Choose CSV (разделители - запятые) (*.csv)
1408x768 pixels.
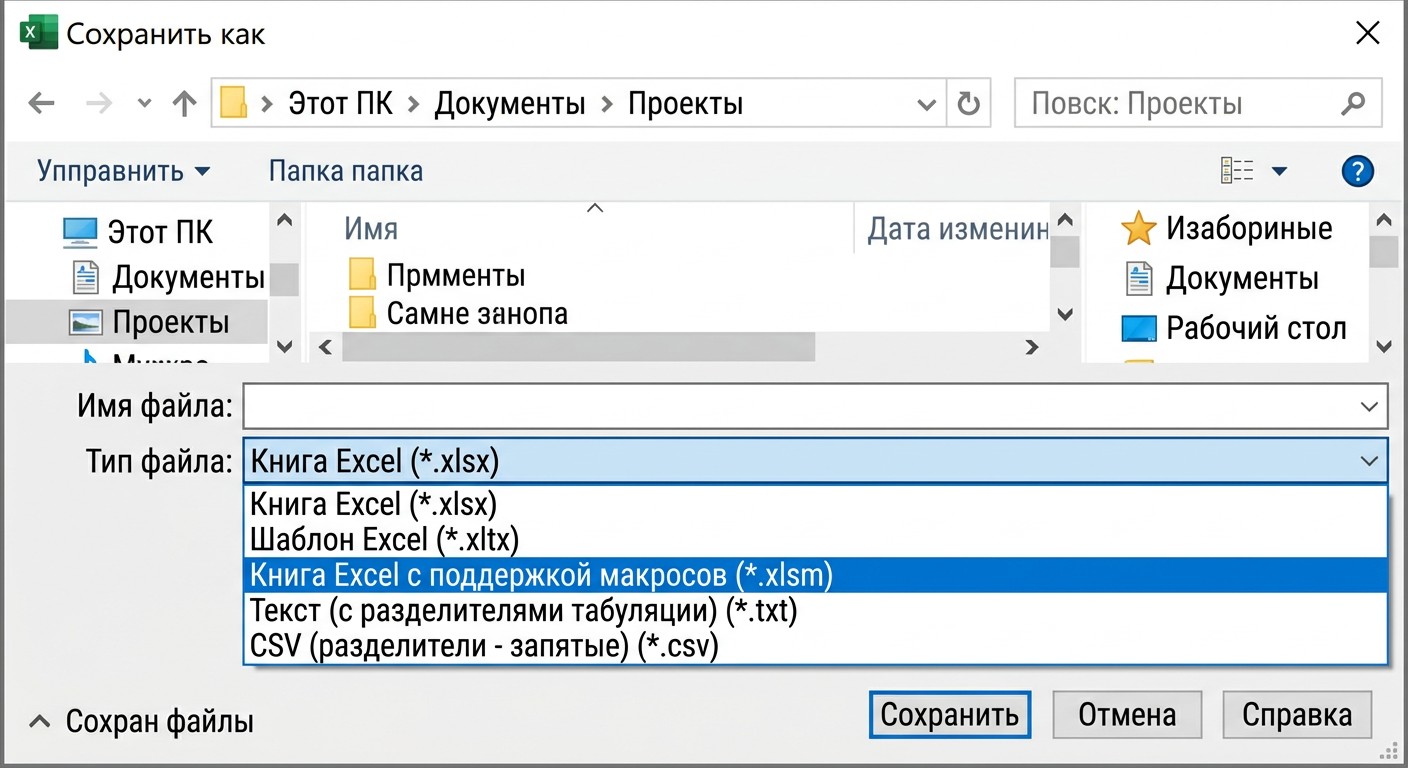pyautogui.click(x=815, y=646)
